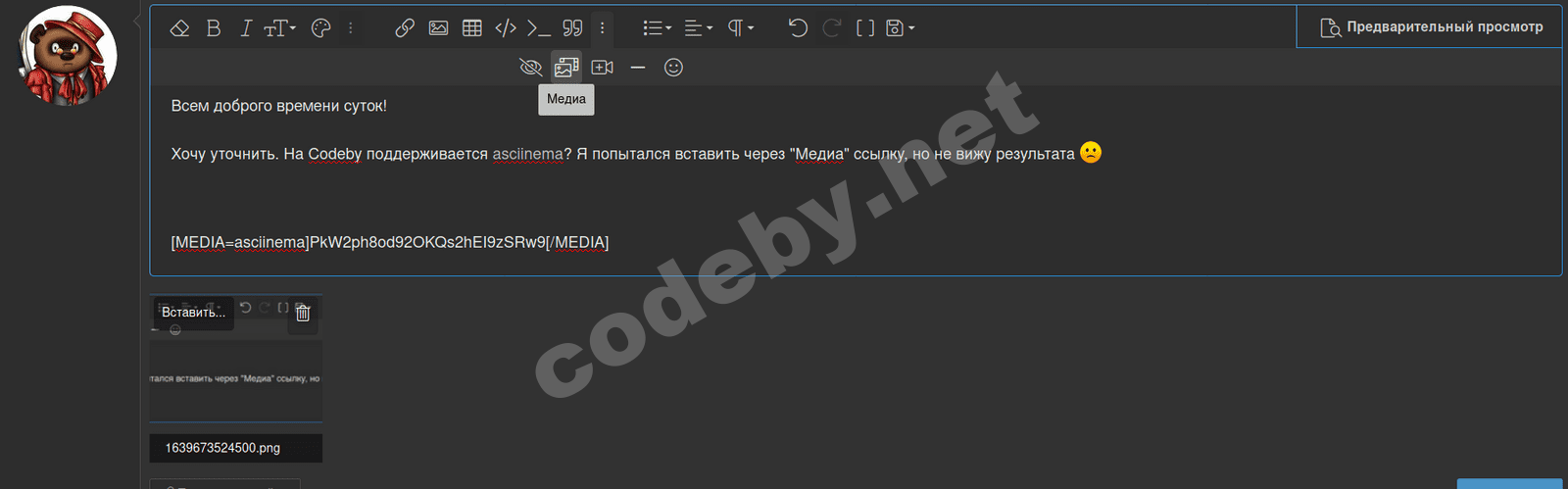Toggle italic text style
Screen dimensions: 1568x489
[246, 28]
